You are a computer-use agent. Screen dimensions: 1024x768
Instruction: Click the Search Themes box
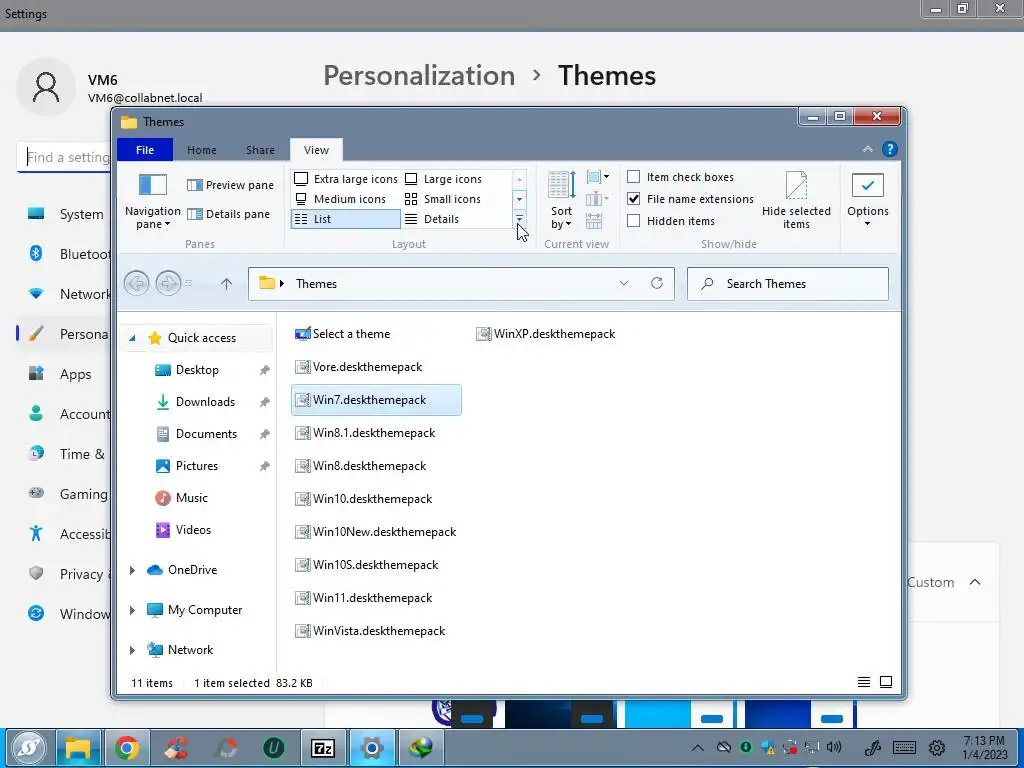coord(788,283)
